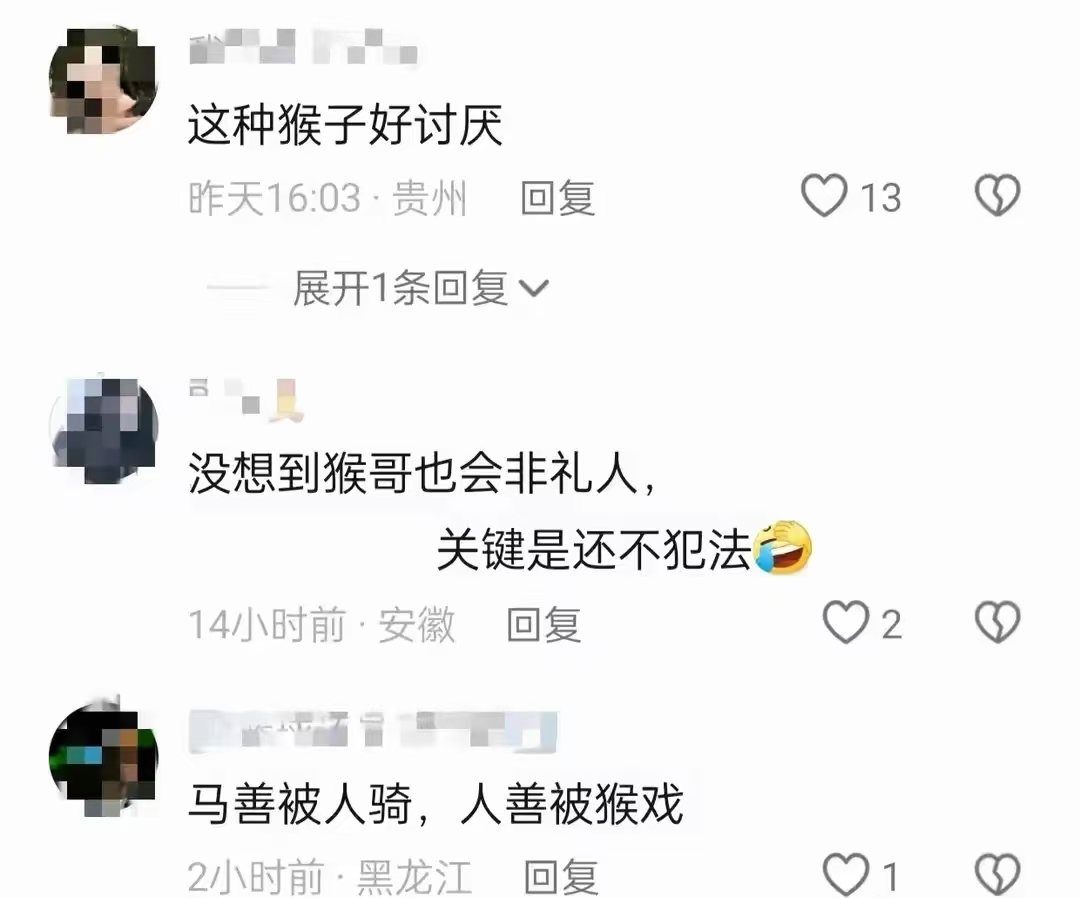Screen dimensions: 1080x898
Task: Open the third commenter's blurred username
Action: tap(373, 731)
